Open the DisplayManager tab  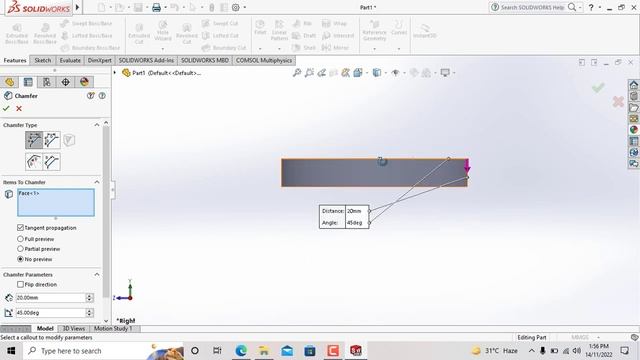(84, 82)
